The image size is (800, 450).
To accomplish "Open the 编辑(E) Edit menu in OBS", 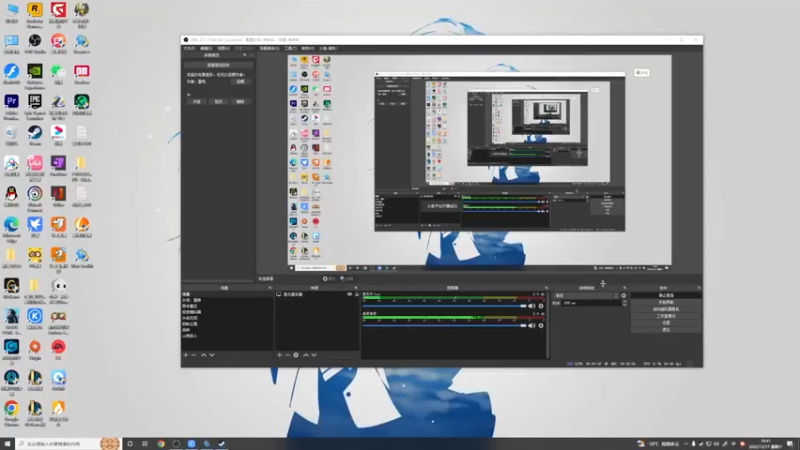I will [206, 48].
